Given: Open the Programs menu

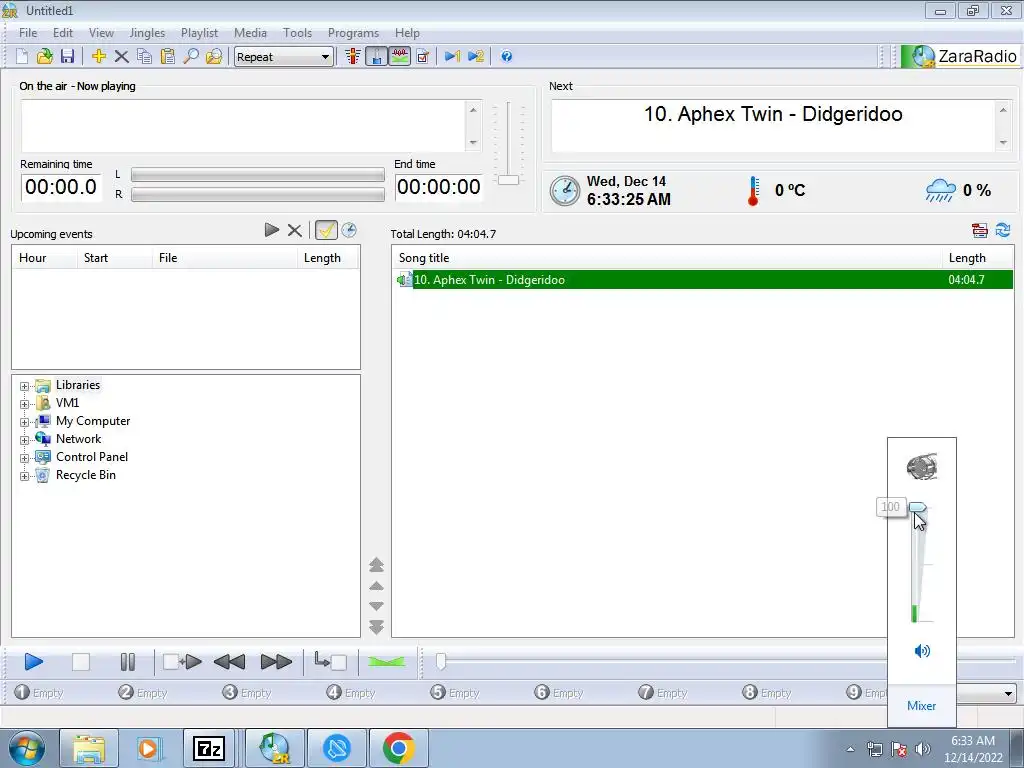Looking at the screenshot, I should point(353,33).
